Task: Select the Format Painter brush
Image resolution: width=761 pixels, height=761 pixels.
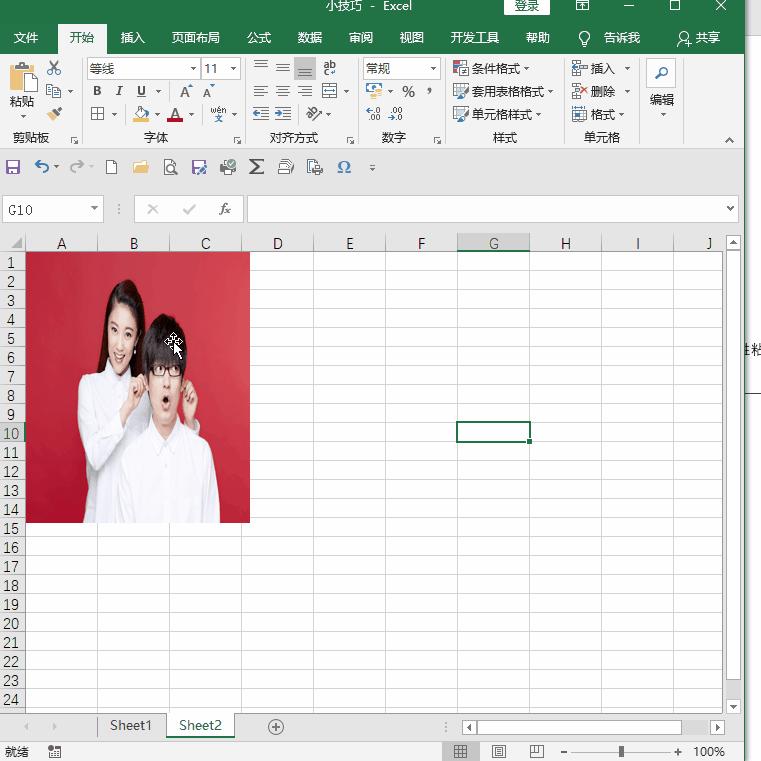Action: (54, 114)
